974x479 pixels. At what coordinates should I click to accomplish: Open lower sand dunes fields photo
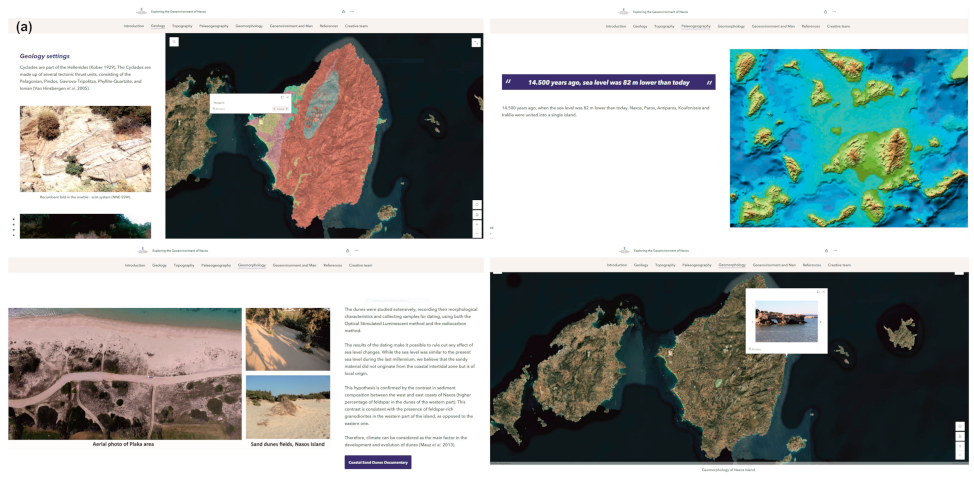coord(288,408)
